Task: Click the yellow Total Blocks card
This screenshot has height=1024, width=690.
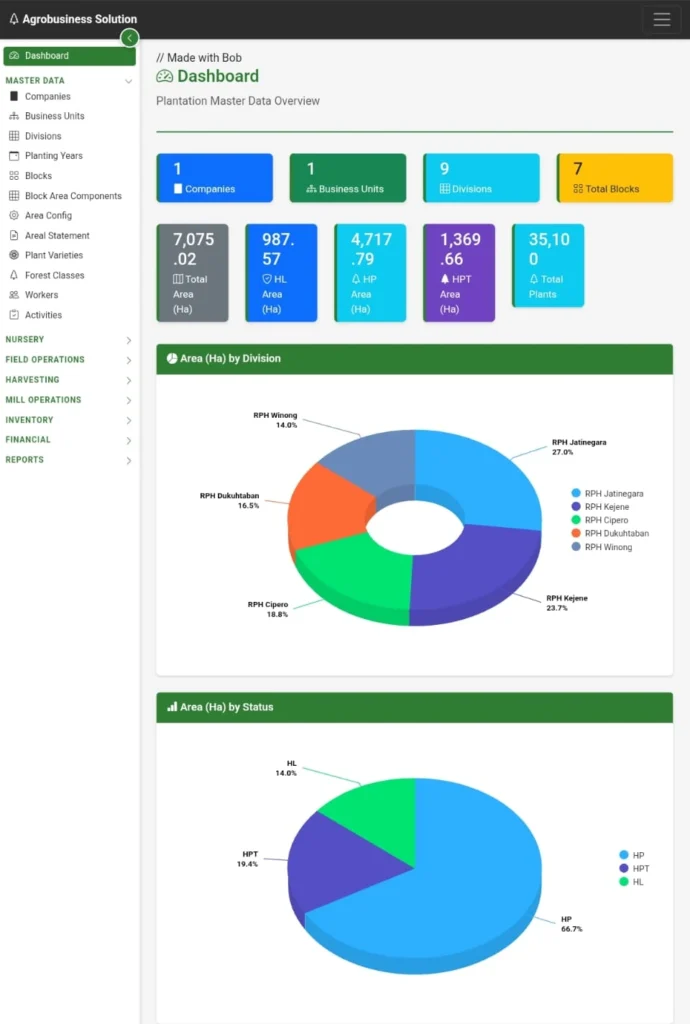Action: 615,178
